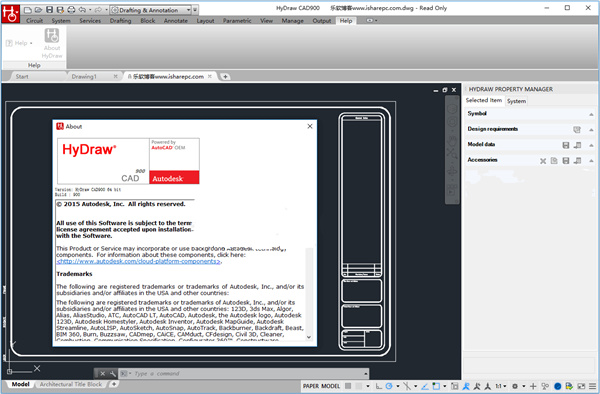Click the Open file folder icon
Screen dimensions: 600x394
pyautogui.click(x=38, y=10)
